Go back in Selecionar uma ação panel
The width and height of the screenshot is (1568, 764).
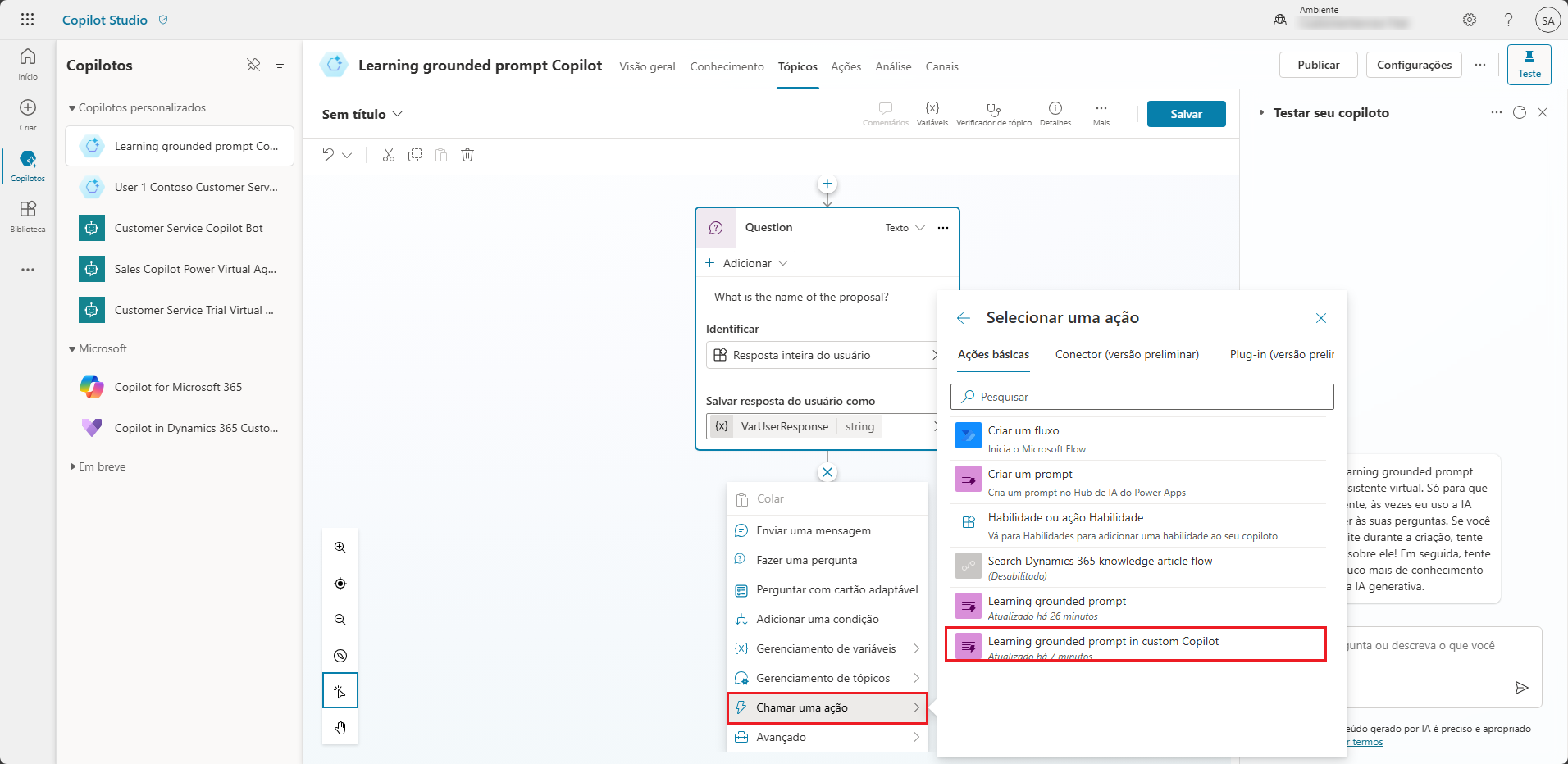[x=964, y=318]
